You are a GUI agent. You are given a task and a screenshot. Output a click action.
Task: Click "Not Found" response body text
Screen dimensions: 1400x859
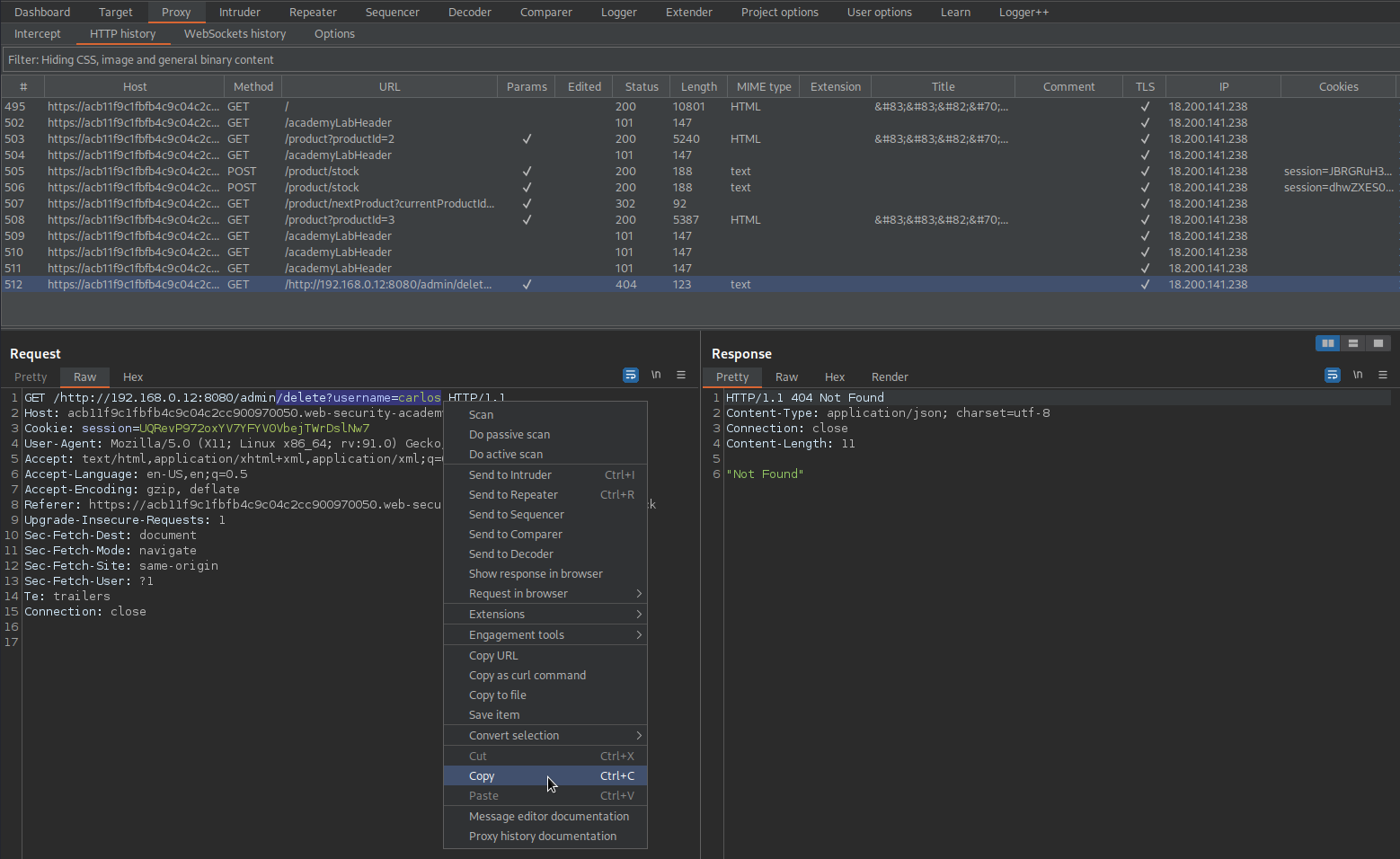765,474
